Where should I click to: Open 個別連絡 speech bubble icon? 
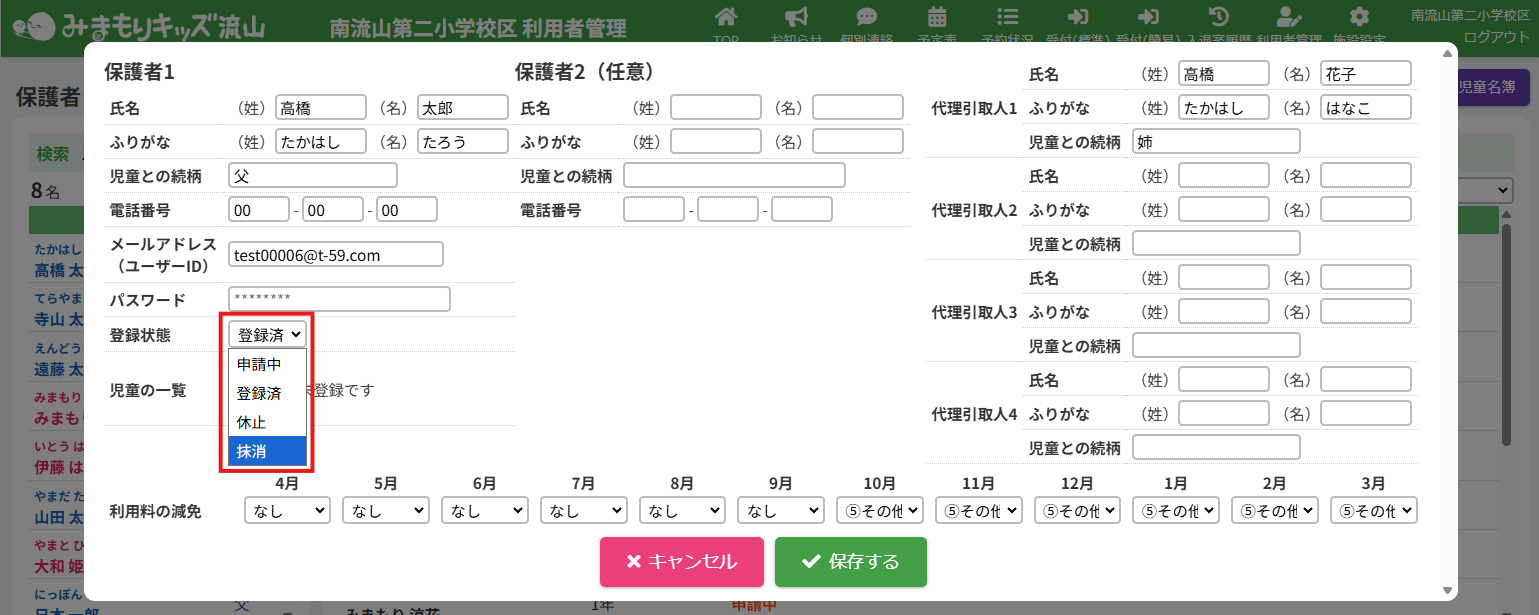[867, 17]
